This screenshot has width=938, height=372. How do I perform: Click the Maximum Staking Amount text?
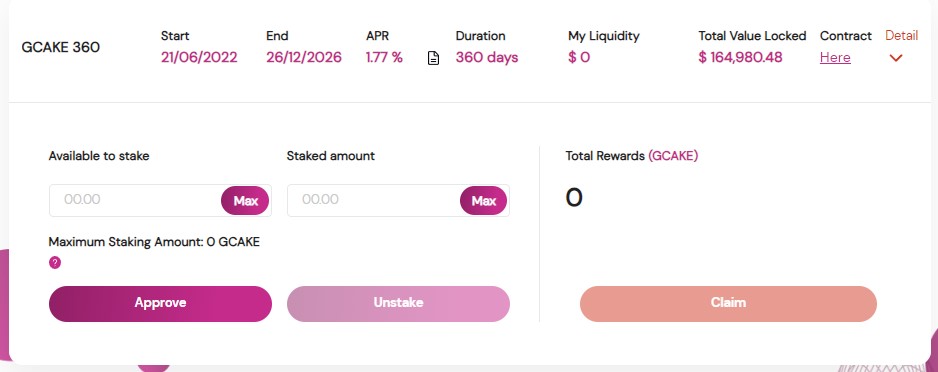(x=154, y=242)
